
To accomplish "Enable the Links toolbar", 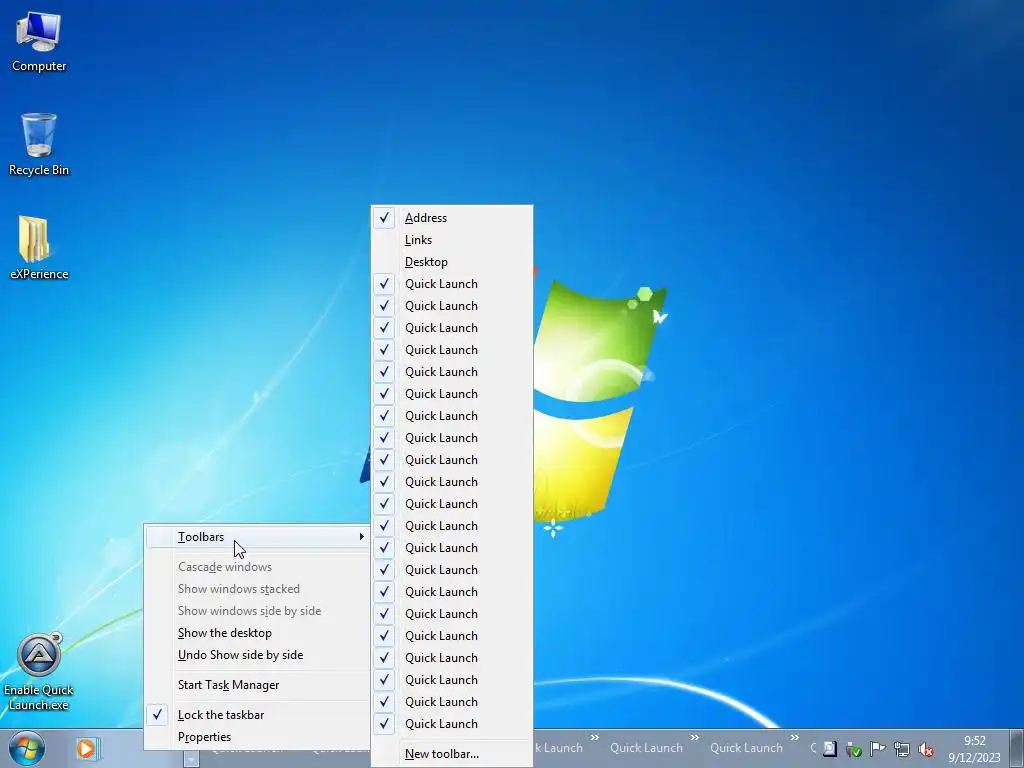I will (x=452, y=240).
